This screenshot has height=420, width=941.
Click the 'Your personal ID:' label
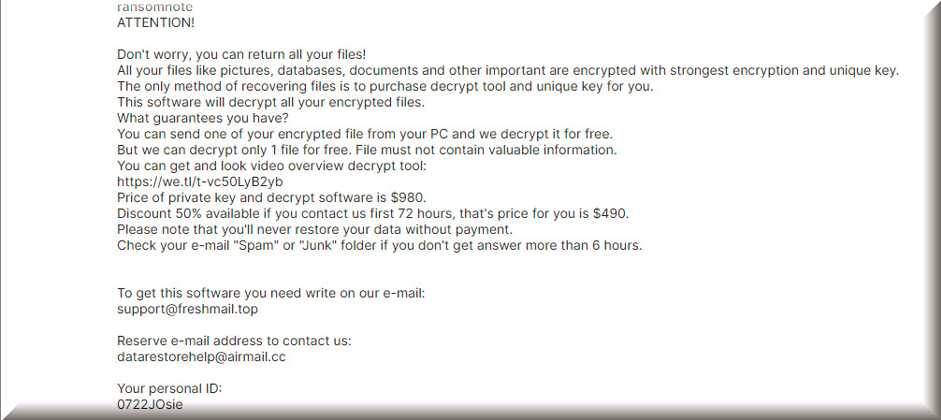[169, 389]
